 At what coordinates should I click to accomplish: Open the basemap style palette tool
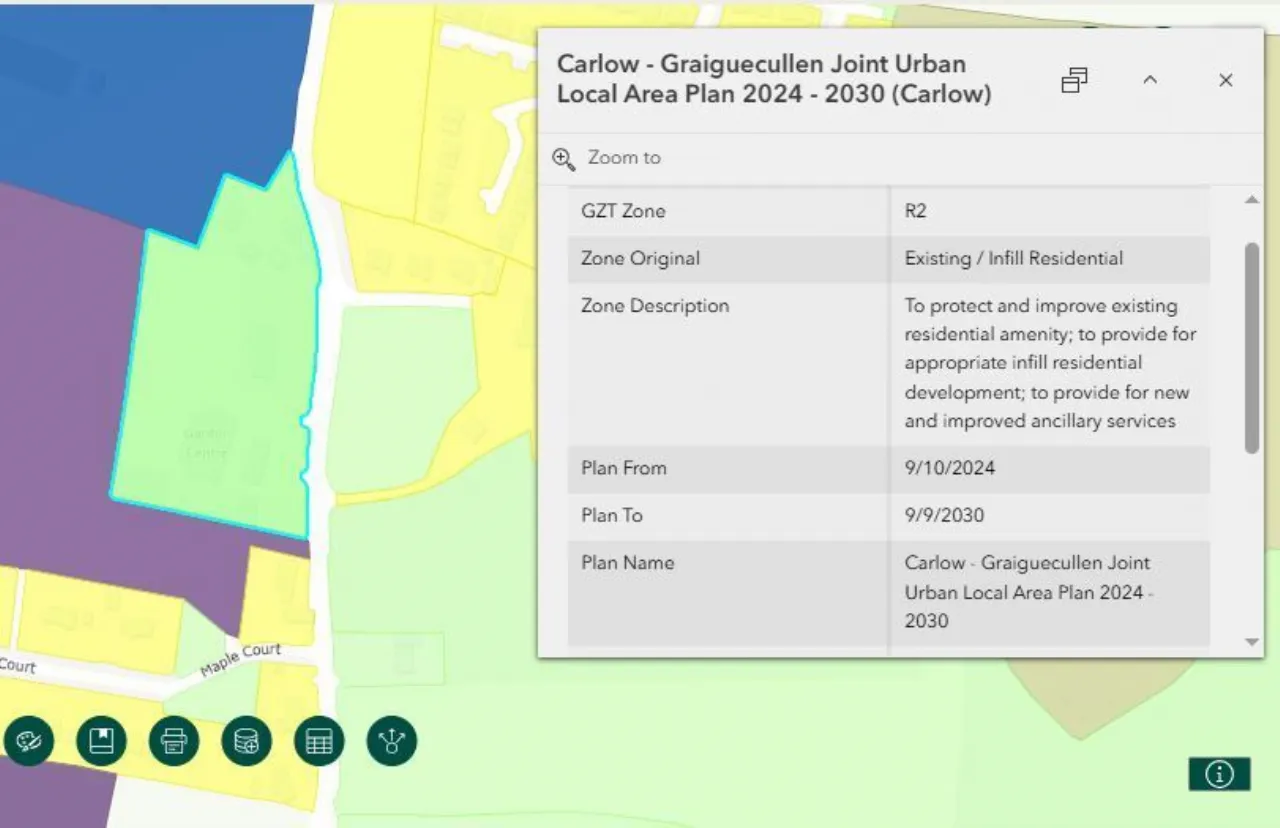28,741
